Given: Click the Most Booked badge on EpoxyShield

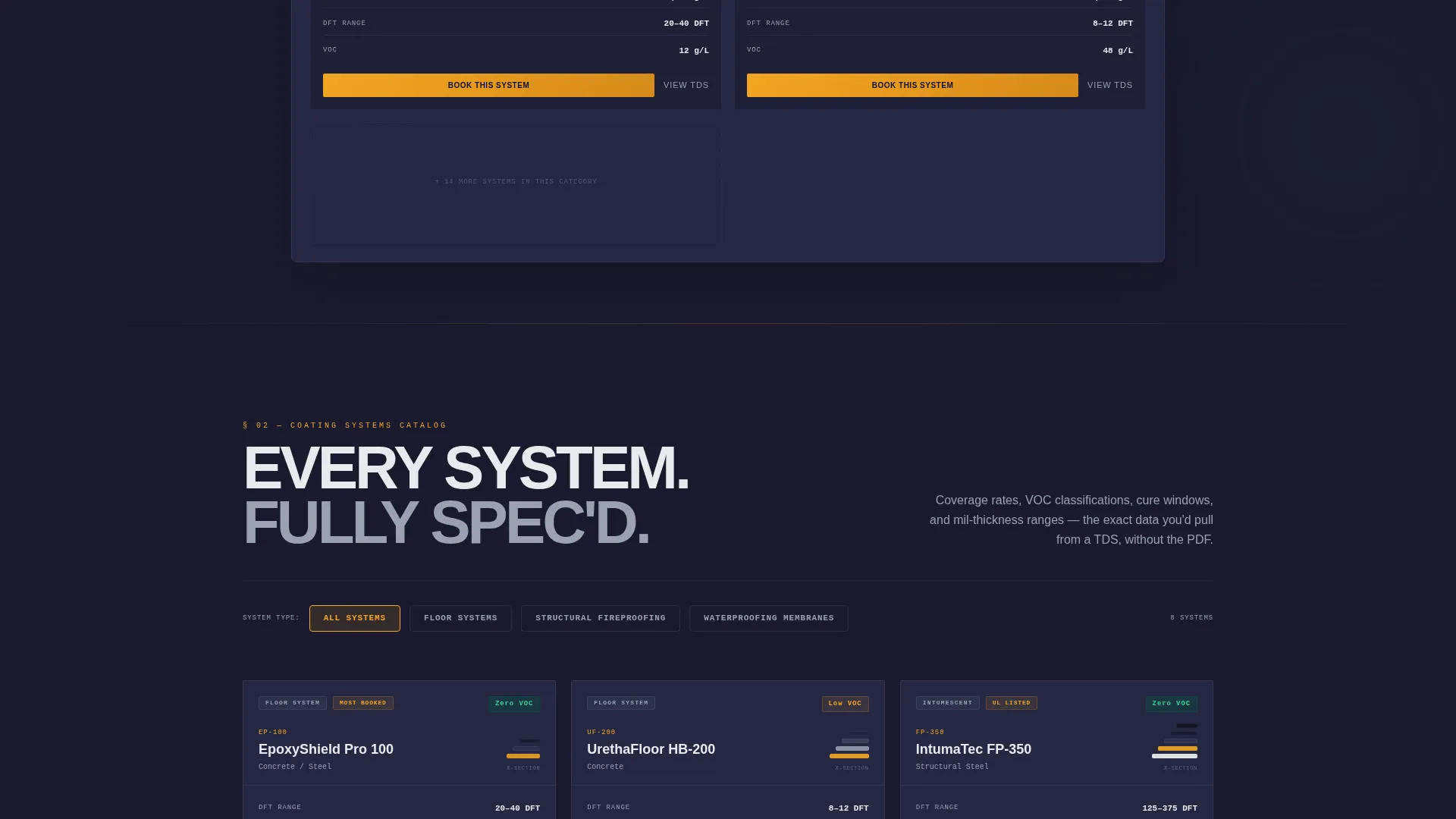Looking at the screenshot, I should coord(363,703).
